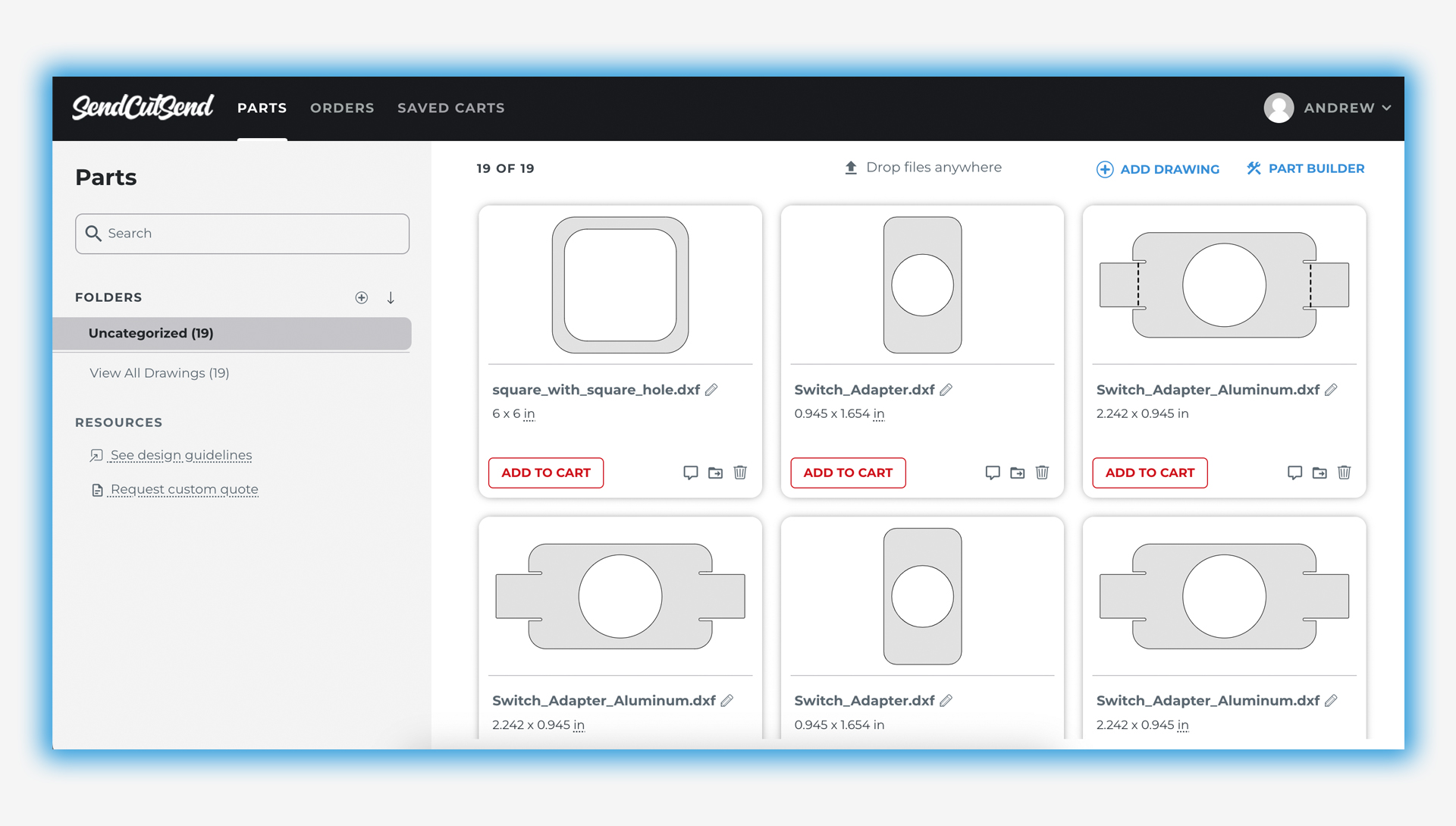Click Add Drawing button
1456x826 pixels.
1158,169
